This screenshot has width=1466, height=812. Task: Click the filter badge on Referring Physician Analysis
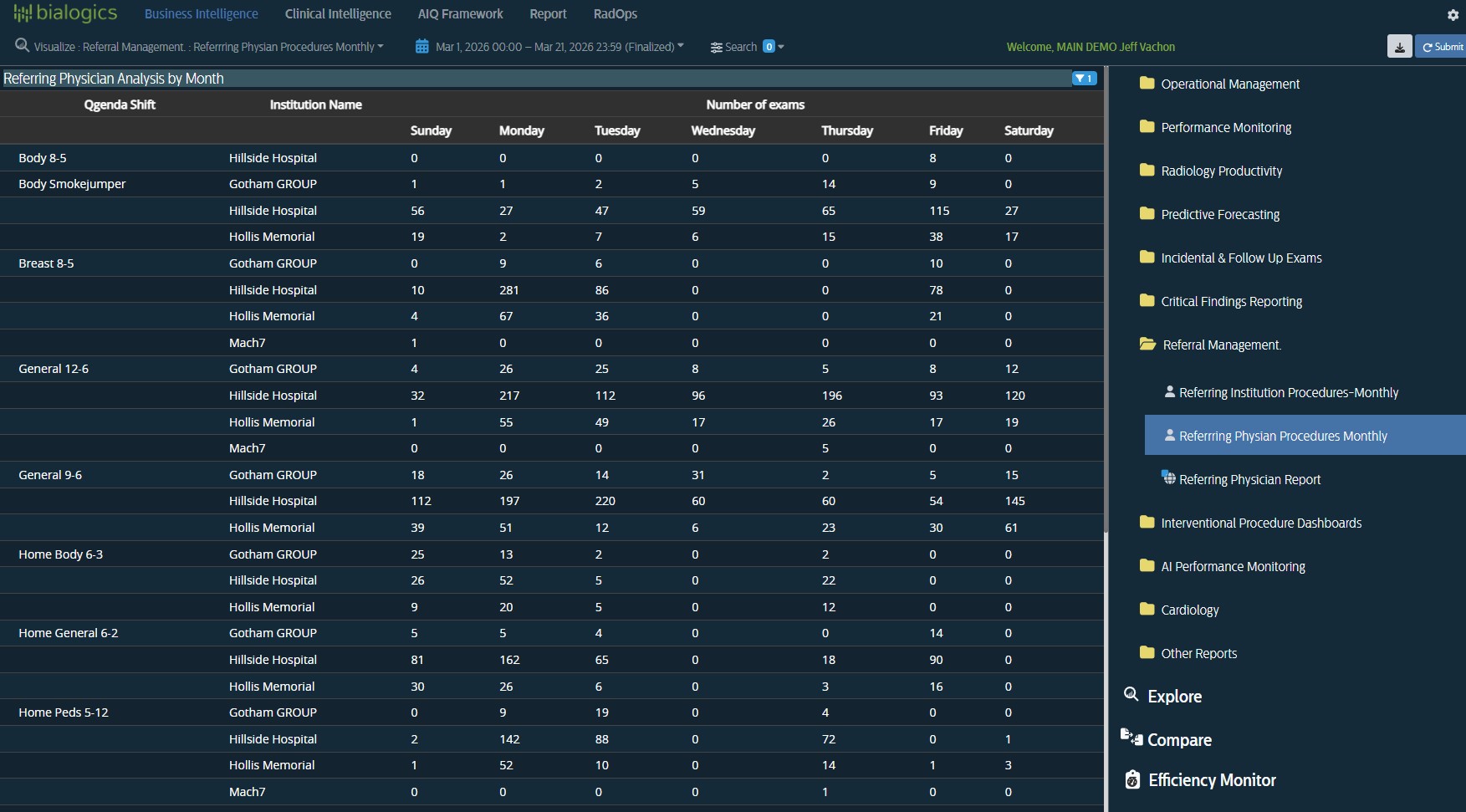[x=1085, y=78]
